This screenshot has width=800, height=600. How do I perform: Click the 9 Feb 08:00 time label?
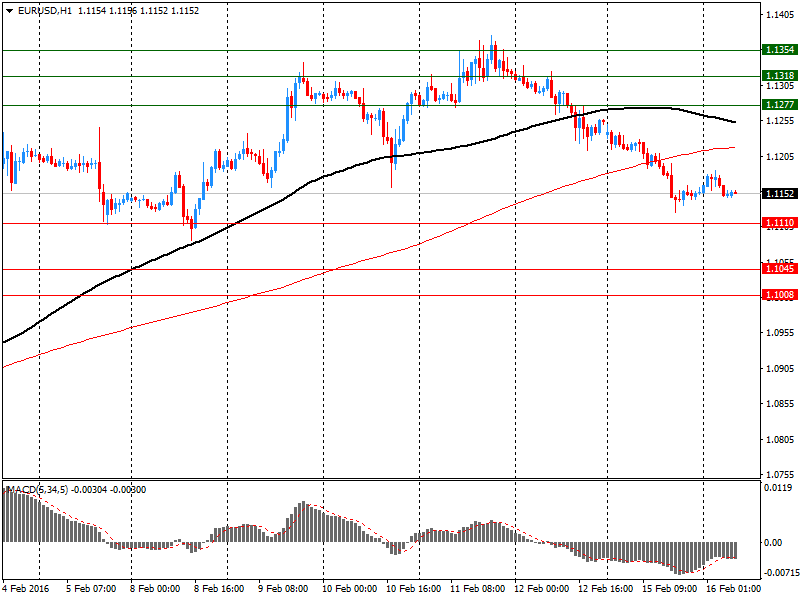click(x=283, y=589)
